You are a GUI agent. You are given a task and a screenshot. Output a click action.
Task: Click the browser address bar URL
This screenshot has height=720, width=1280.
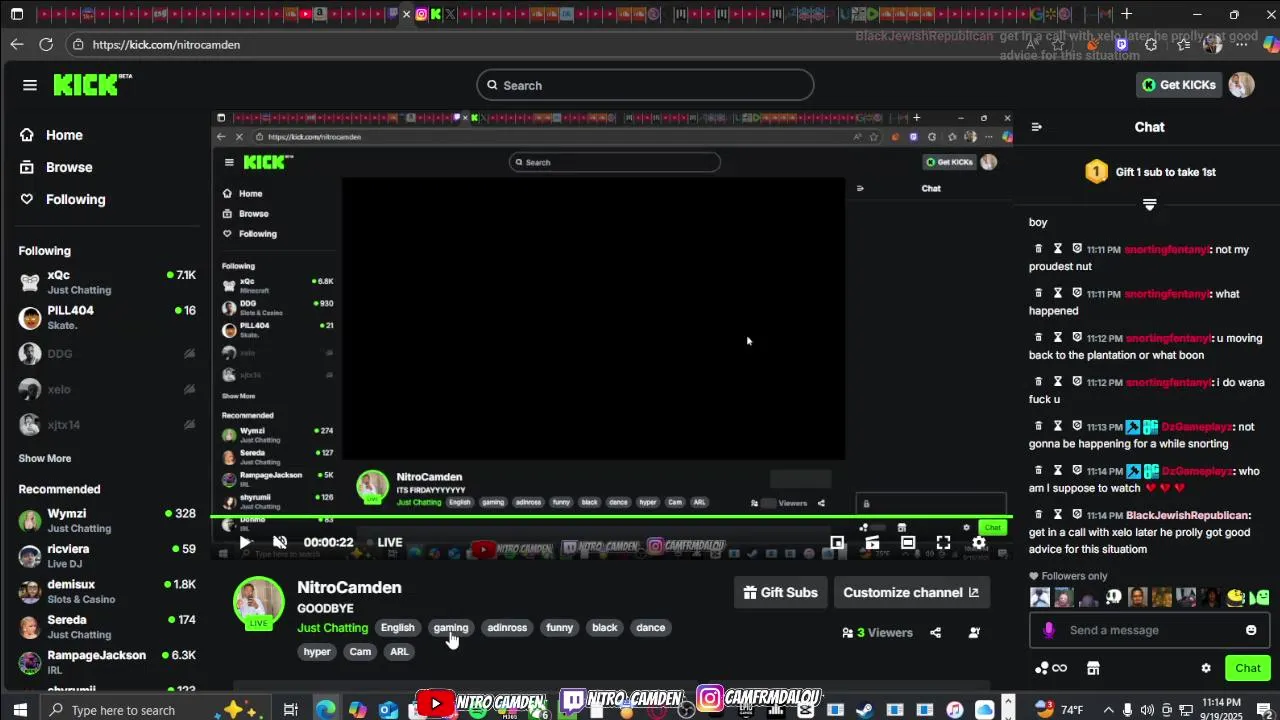[166, 44]
